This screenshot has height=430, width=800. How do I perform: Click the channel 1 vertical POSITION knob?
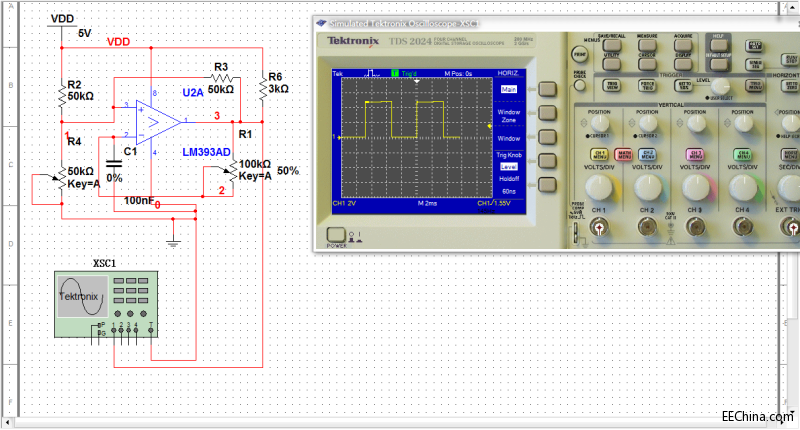[599, 123]
